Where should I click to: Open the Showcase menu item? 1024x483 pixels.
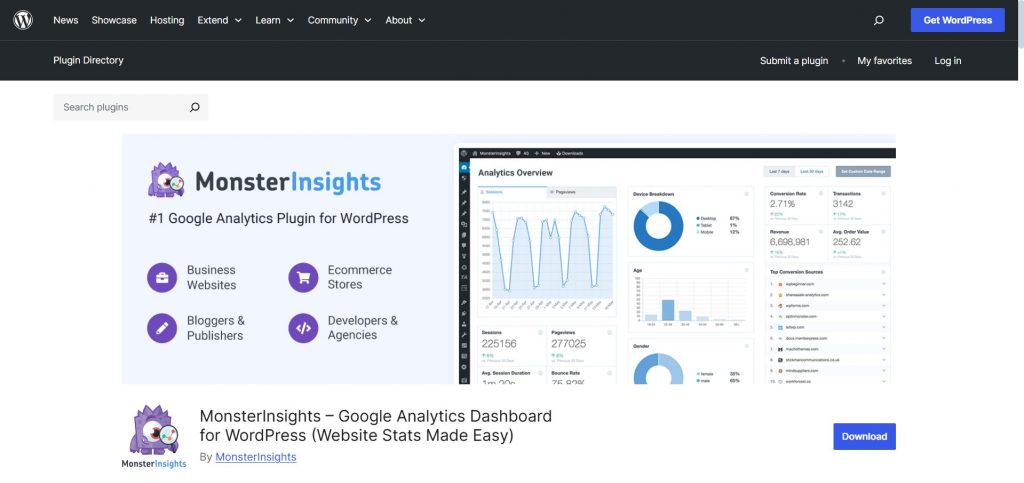coord(114,20)
